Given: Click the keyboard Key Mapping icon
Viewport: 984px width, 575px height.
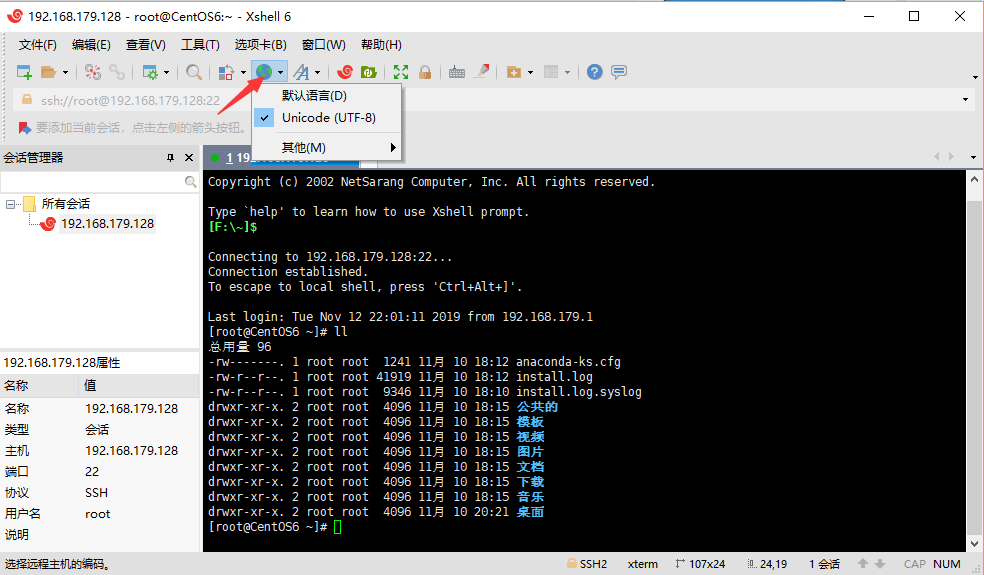Looking at the screenshot, I should point(457,72).
